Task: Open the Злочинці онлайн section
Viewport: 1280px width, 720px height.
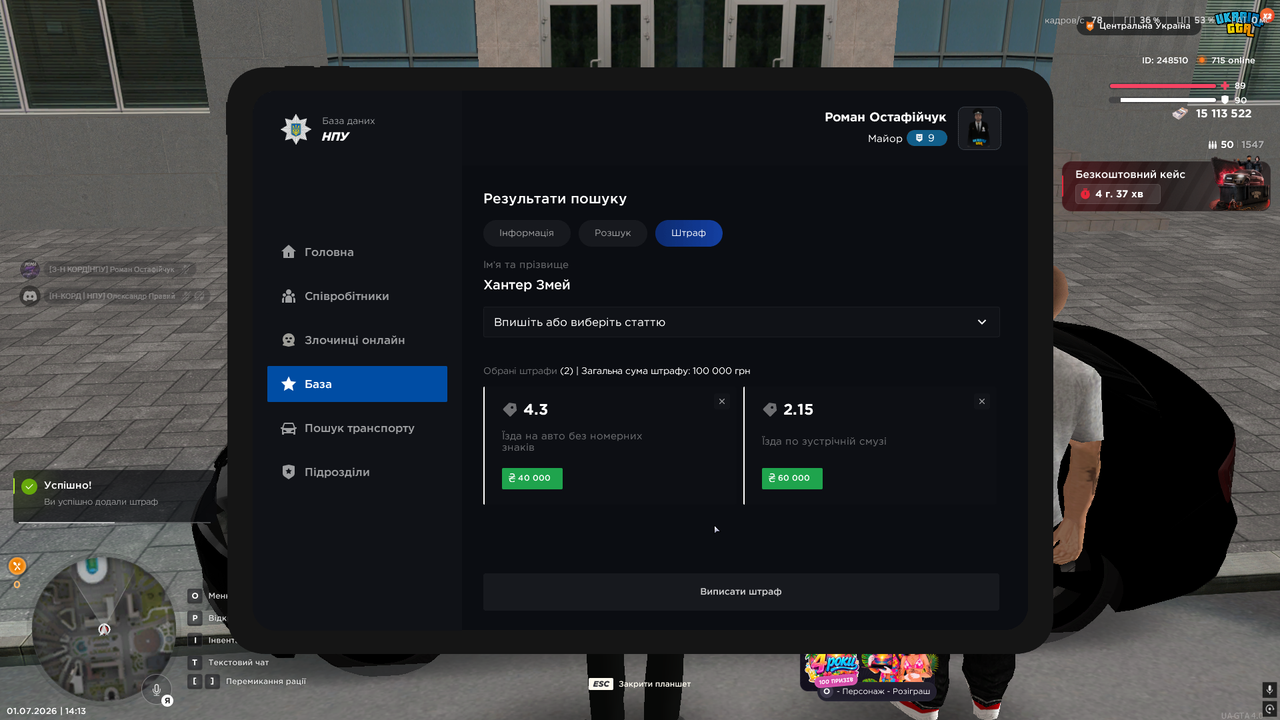Action: coord(357,340)
